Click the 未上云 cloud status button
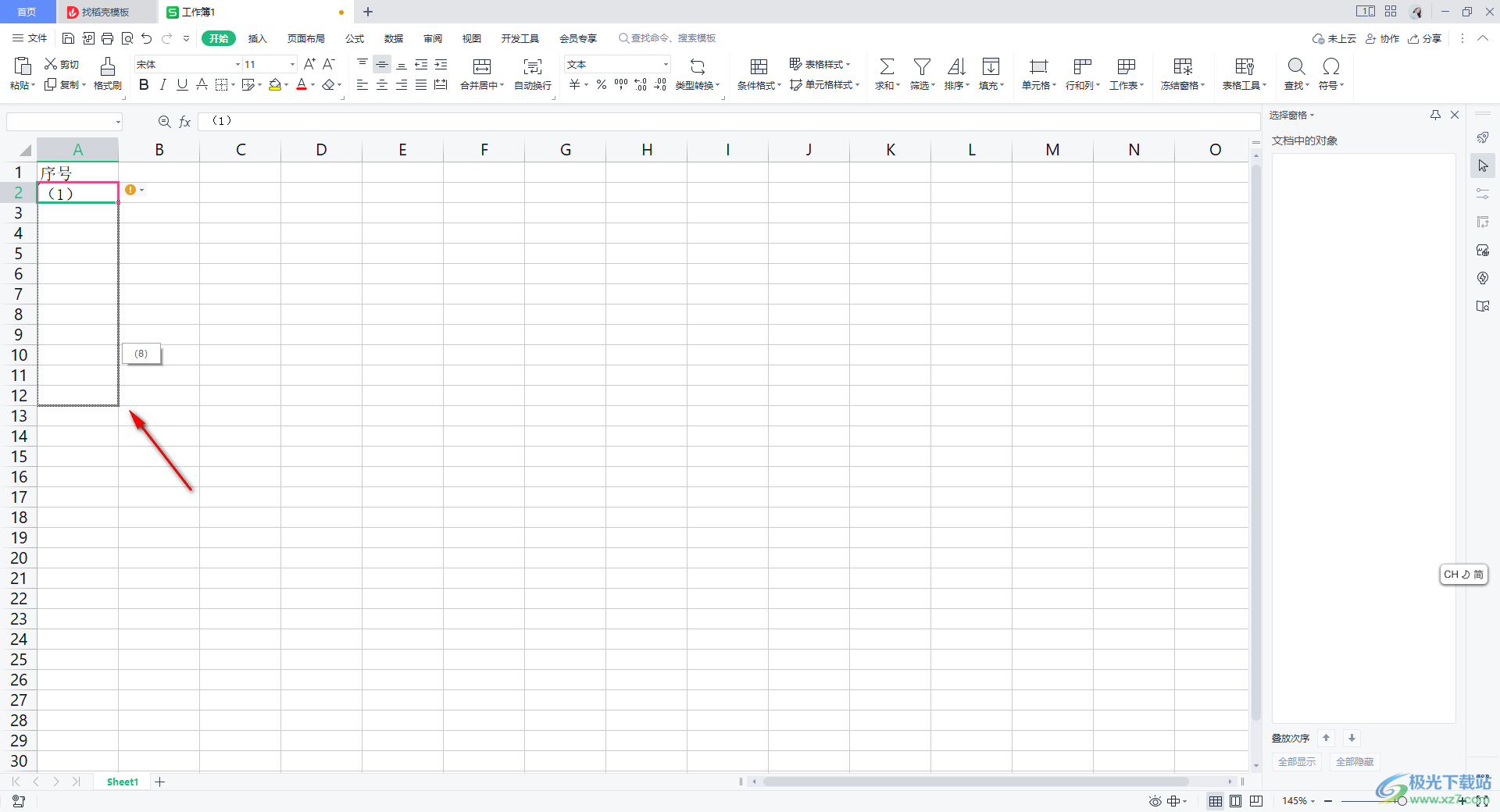The height and width of the screenshot is (812, 1500). [1334, 38]
